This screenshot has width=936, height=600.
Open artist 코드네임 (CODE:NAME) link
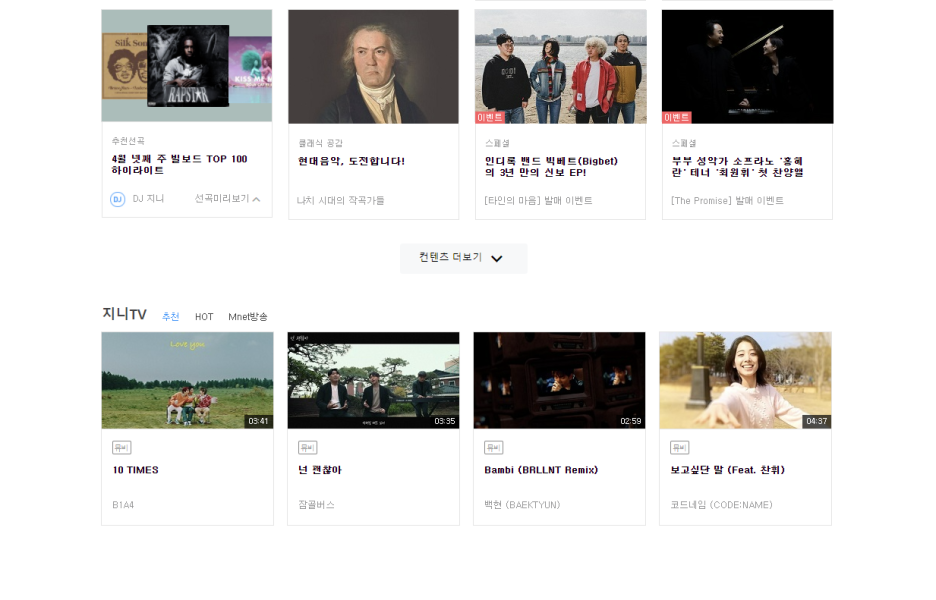tap(721, 505)
